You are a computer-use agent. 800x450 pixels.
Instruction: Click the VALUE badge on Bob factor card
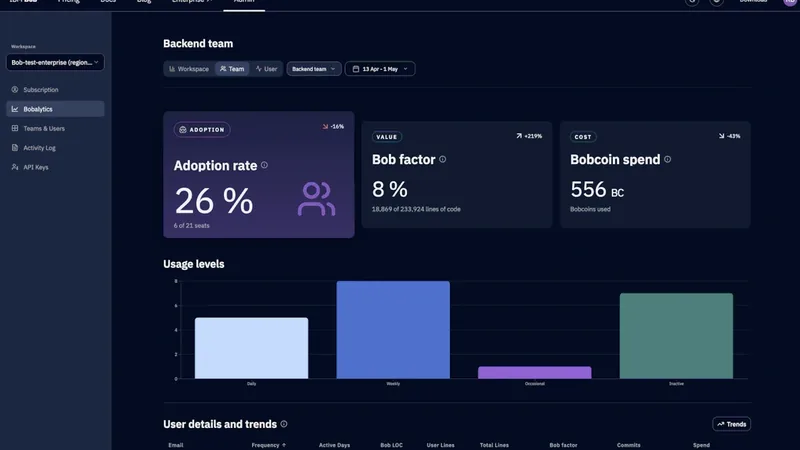387,137
